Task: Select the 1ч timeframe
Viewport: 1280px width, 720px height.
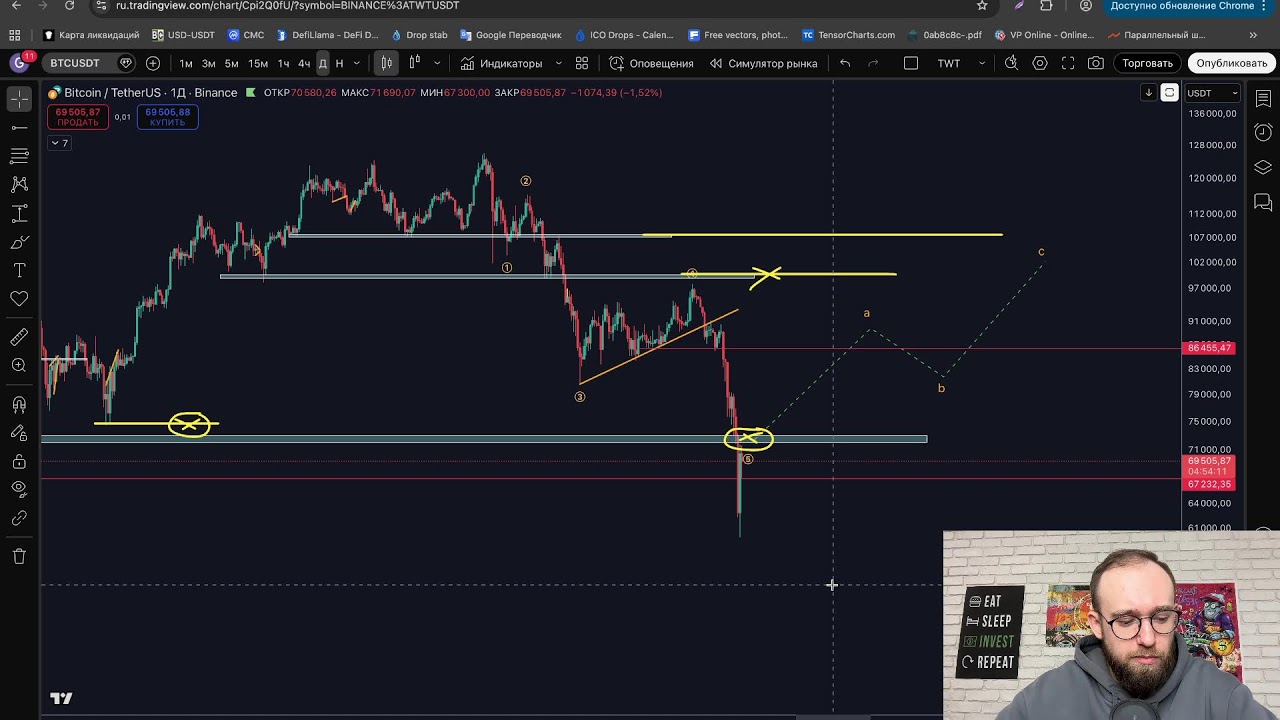Action: (x=283, y=63)
